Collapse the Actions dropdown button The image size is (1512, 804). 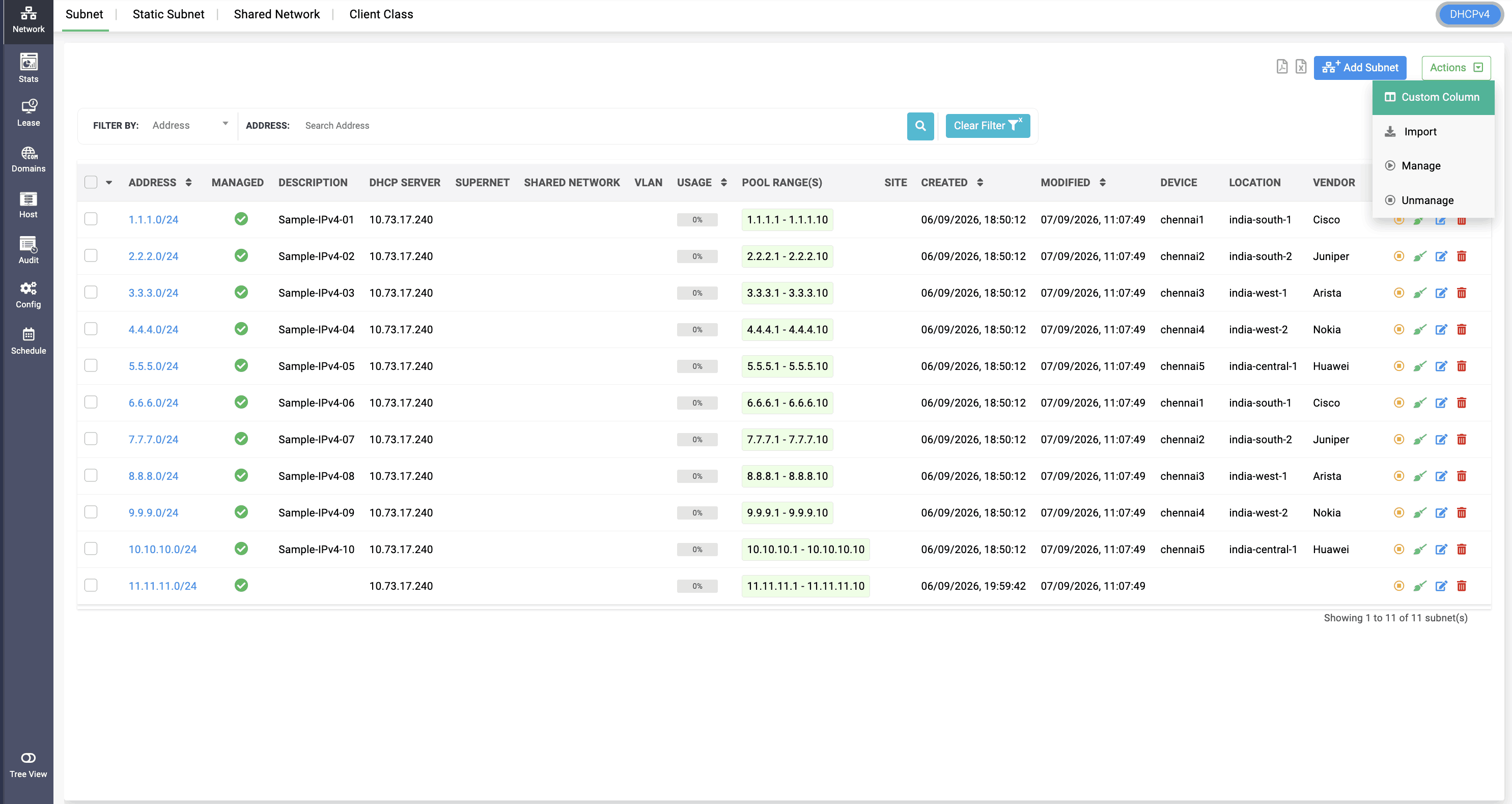pyautogui.click(x=1455, y=68)
